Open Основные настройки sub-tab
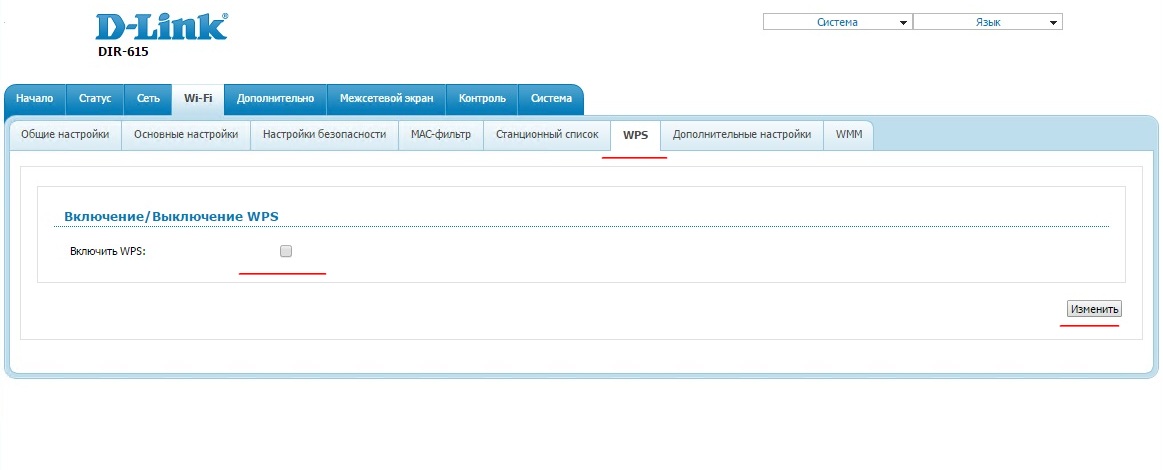The width and height of the screenshot is (1163, 470). [x=186, y=135]
